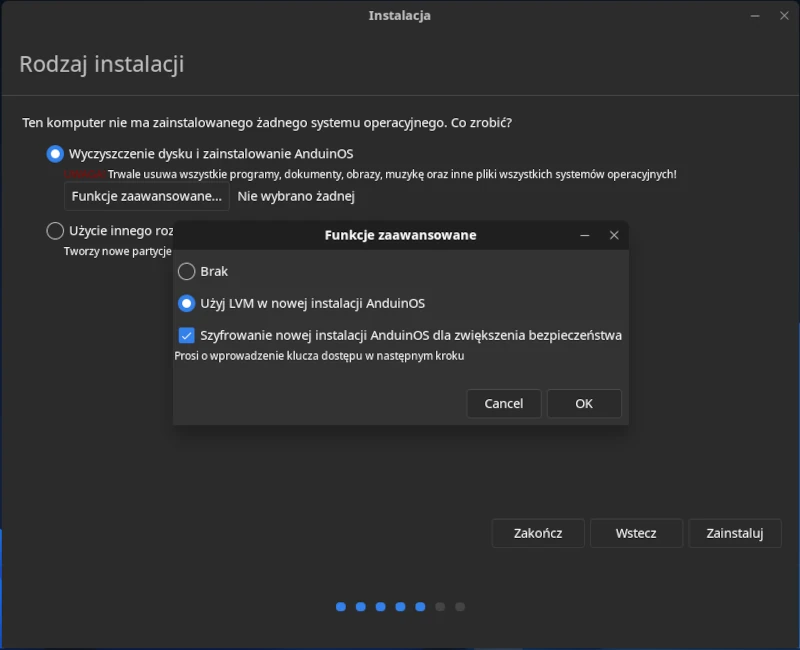This screenshot has height=650, width=800.
Task: Start installation with Zainstaluj
Action: click(x=735, y=533)
